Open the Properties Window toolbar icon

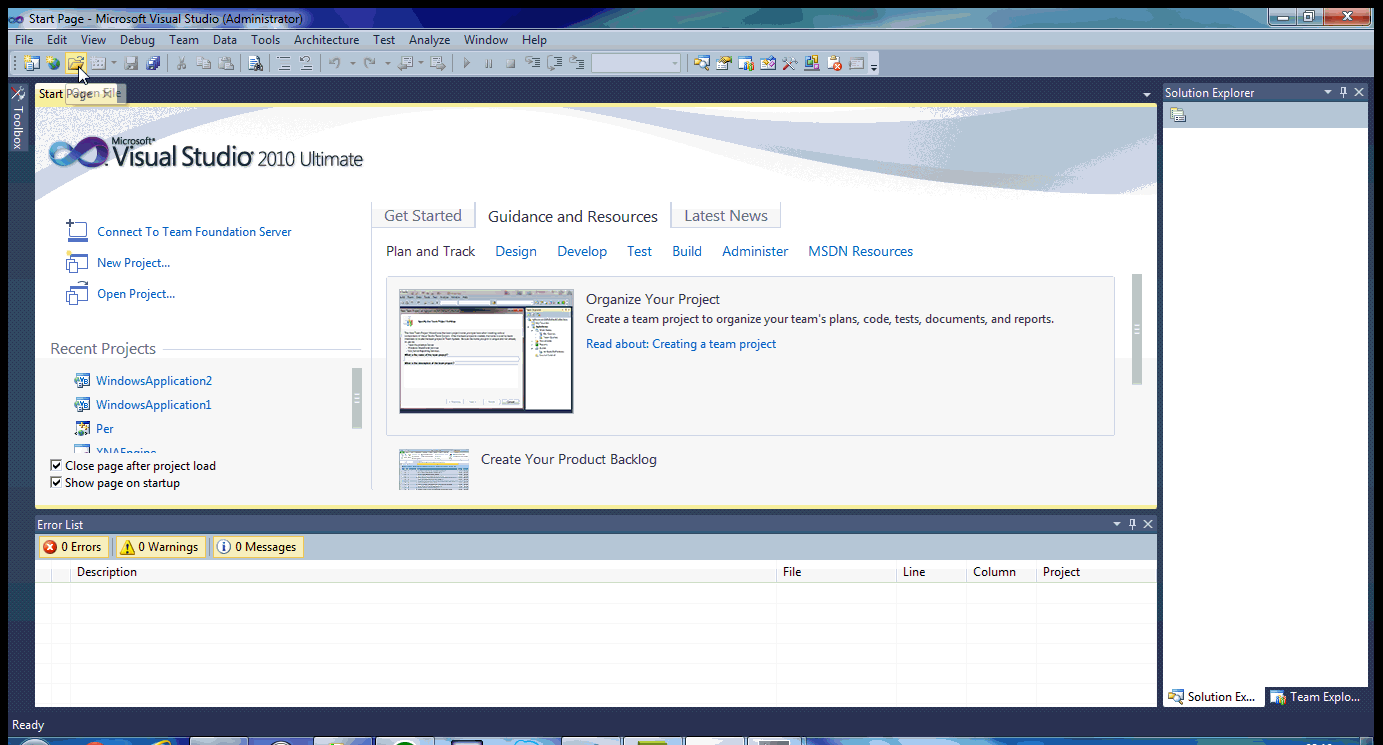click(x=724, y=63)
